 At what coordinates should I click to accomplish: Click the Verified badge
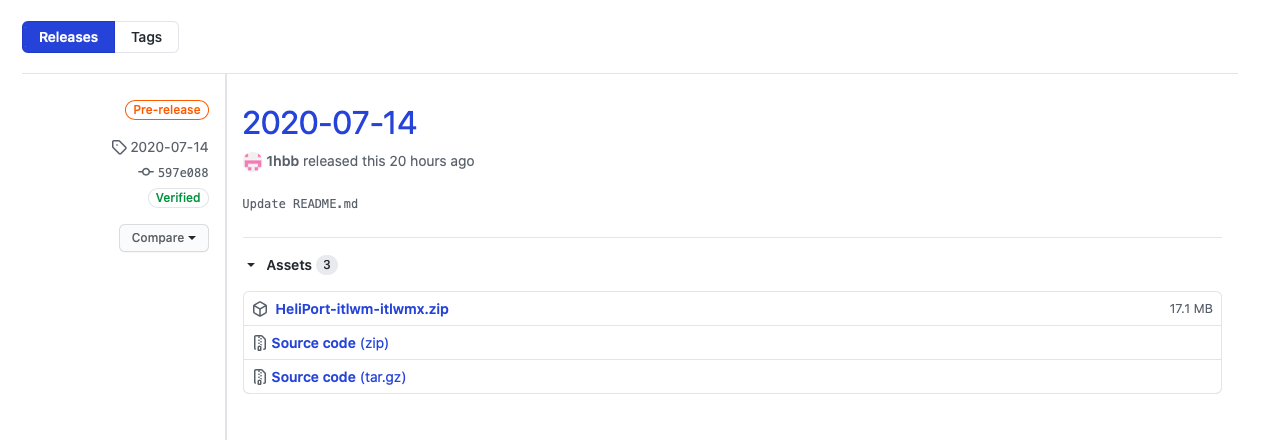click(178, 198)
